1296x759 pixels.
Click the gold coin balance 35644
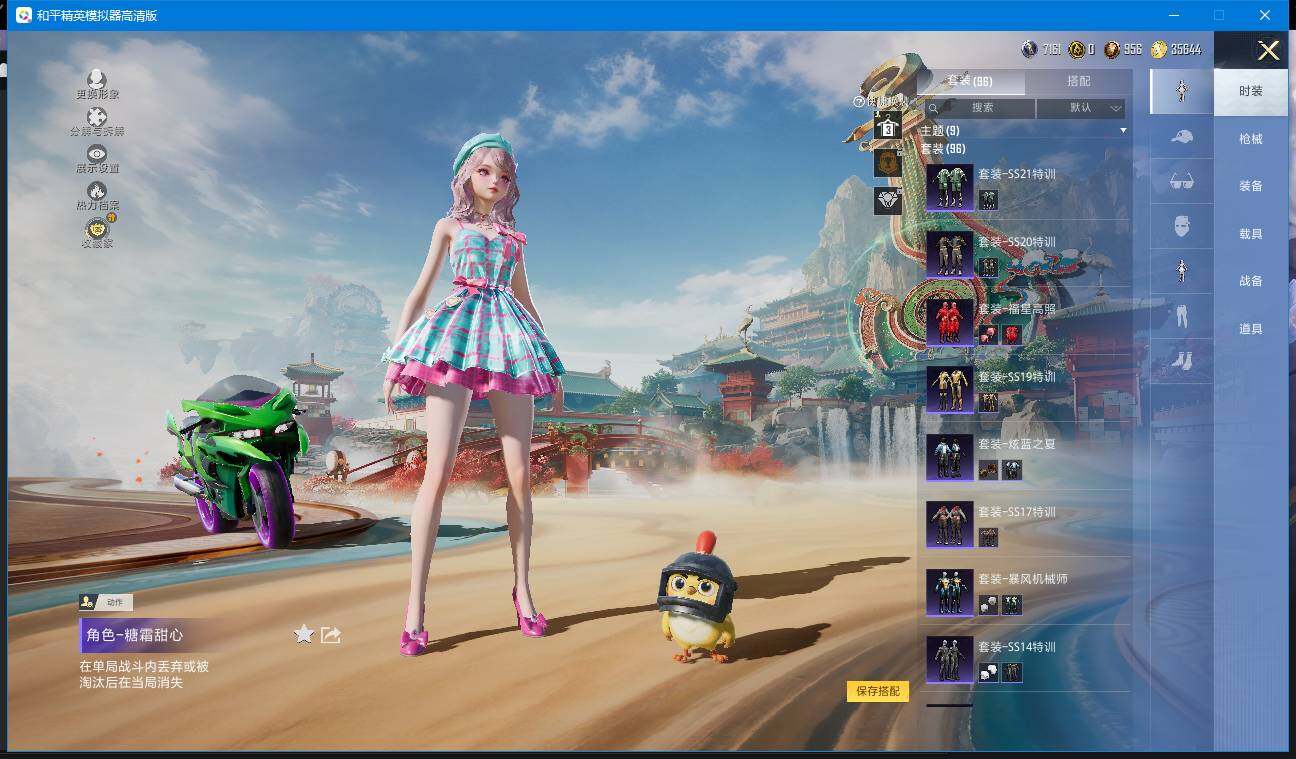(1176, 49)
